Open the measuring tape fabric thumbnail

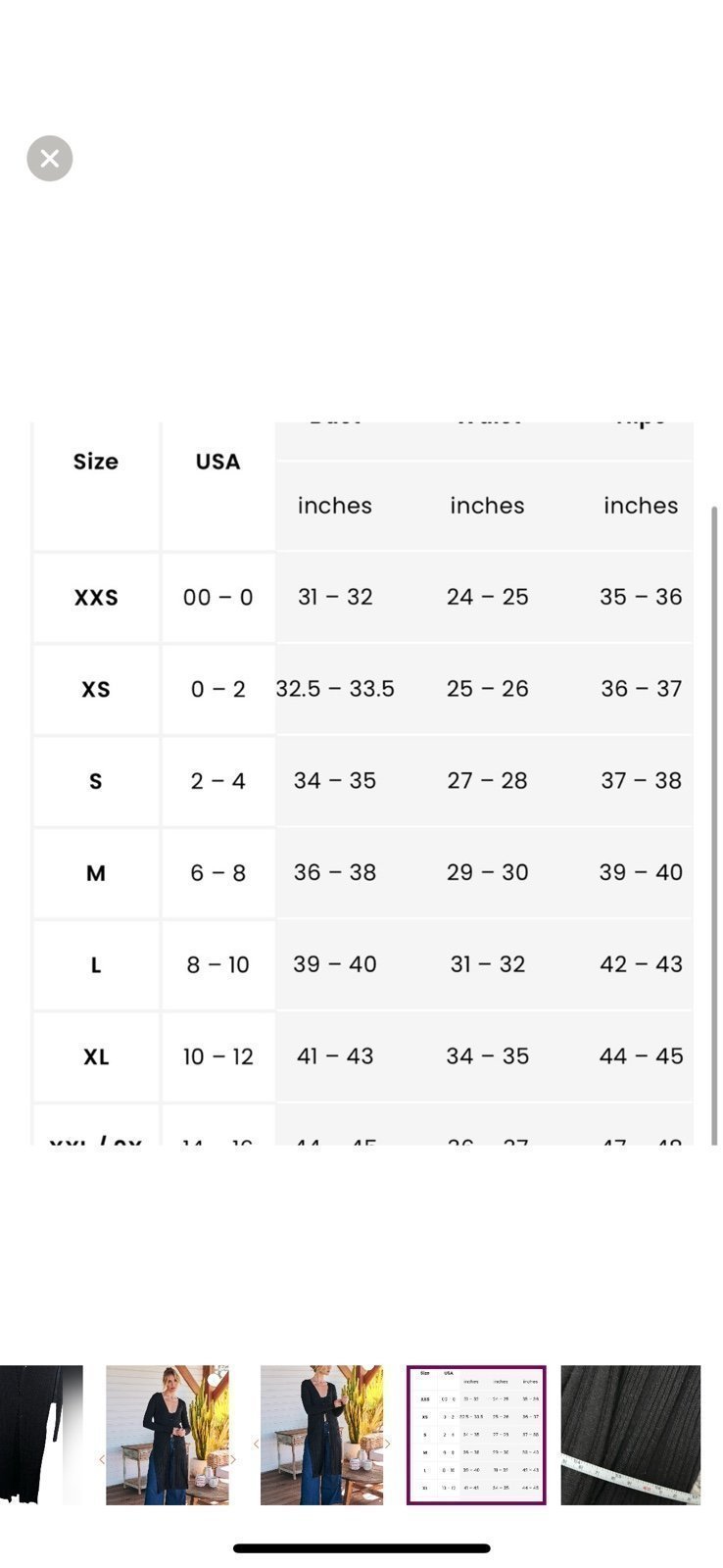coord(630,1435)
